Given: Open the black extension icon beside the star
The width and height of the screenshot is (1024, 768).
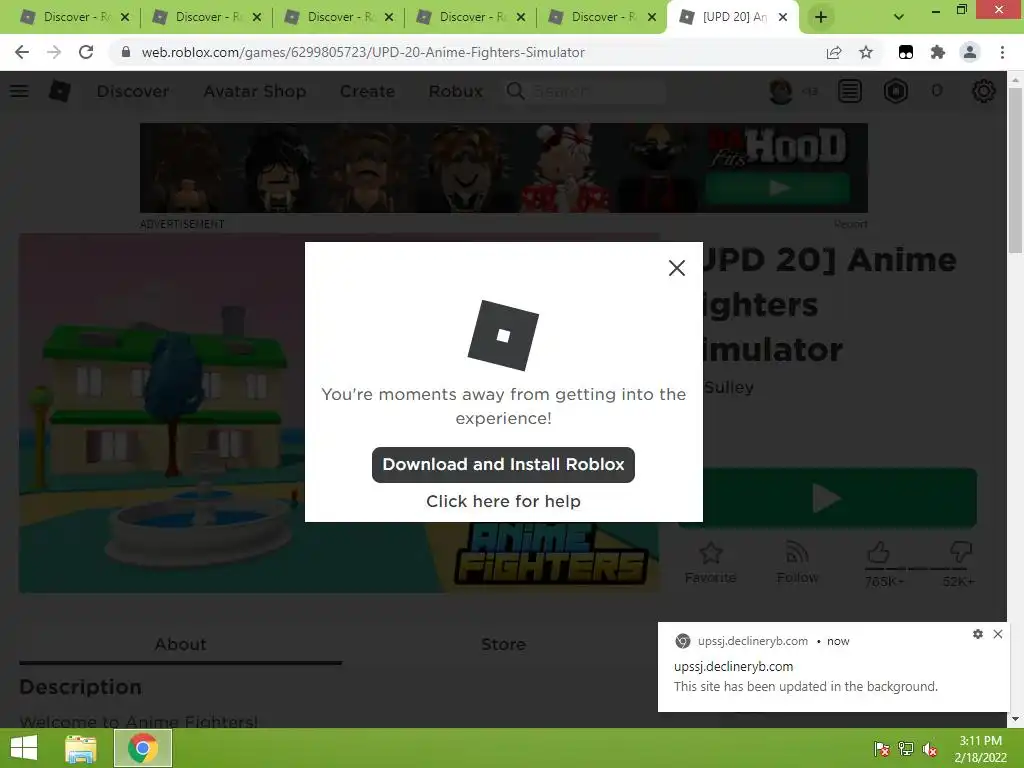Looking at the screenshot, I should pos(906,52).
